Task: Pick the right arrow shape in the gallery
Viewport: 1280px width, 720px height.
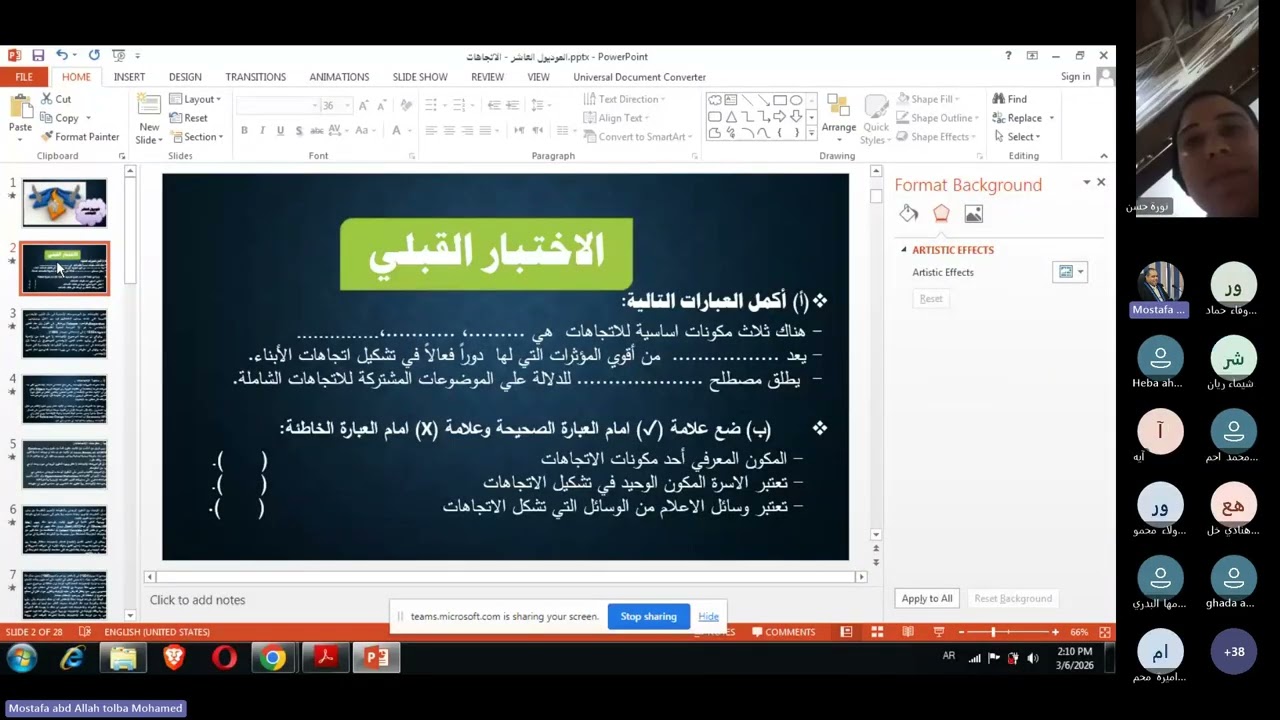Action: pos(780,116)
